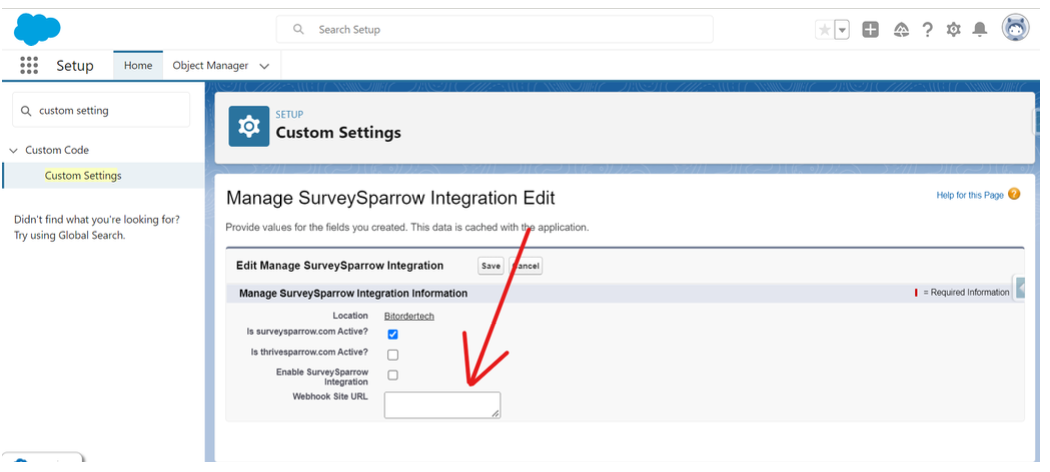Click the Salesforce cloud logo
Screen dimensions: 1050x472
click(37, 29)
